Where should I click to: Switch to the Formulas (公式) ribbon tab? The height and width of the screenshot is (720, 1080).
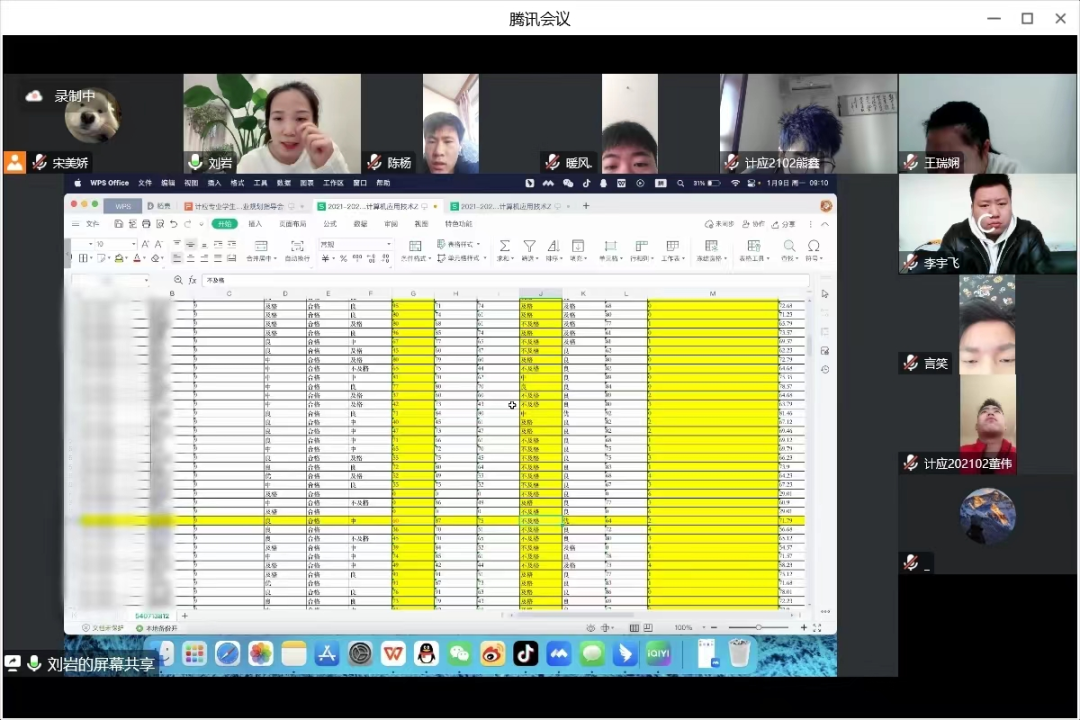click(x=330, y=224)
